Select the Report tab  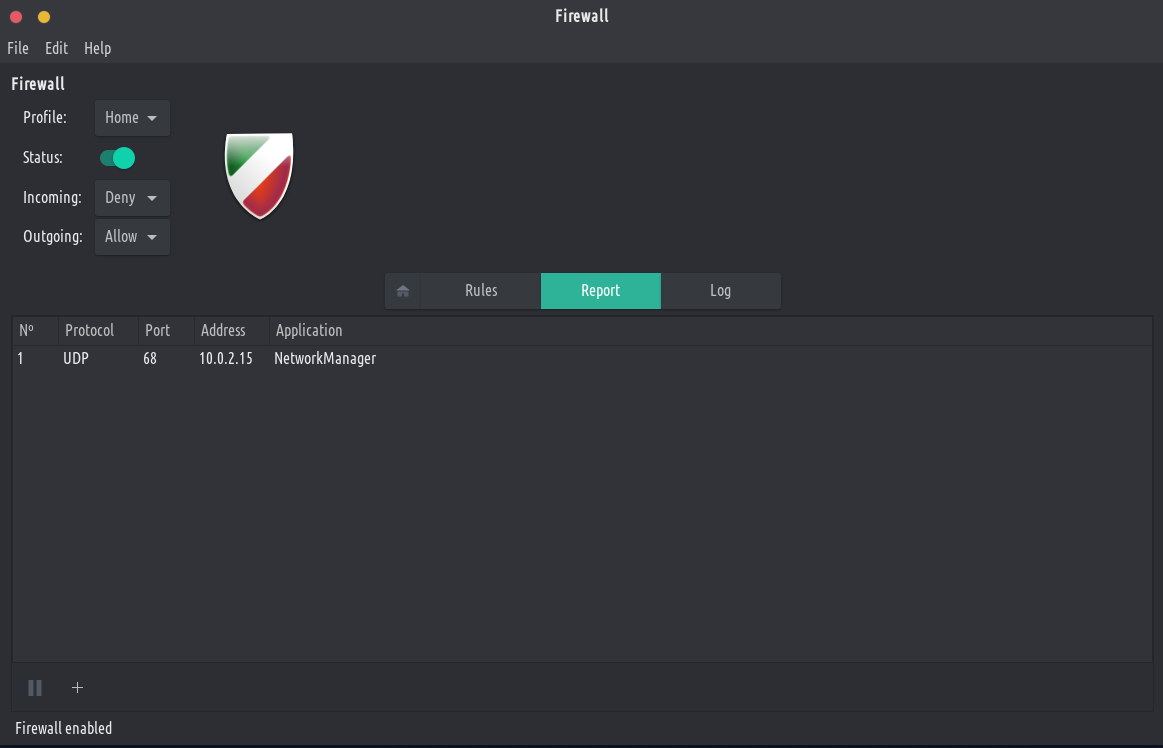point(601,291)
